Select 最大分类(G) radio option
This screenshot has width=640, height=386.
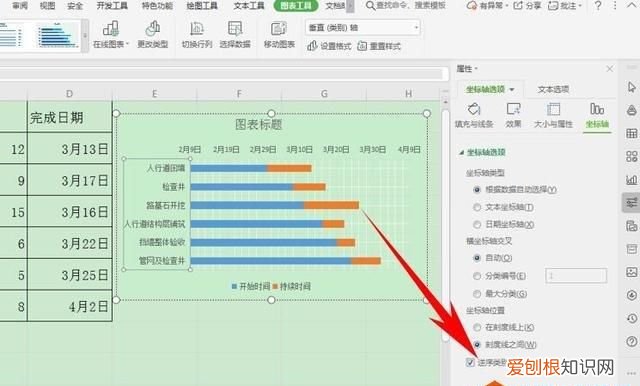click(x=477, y=294)
